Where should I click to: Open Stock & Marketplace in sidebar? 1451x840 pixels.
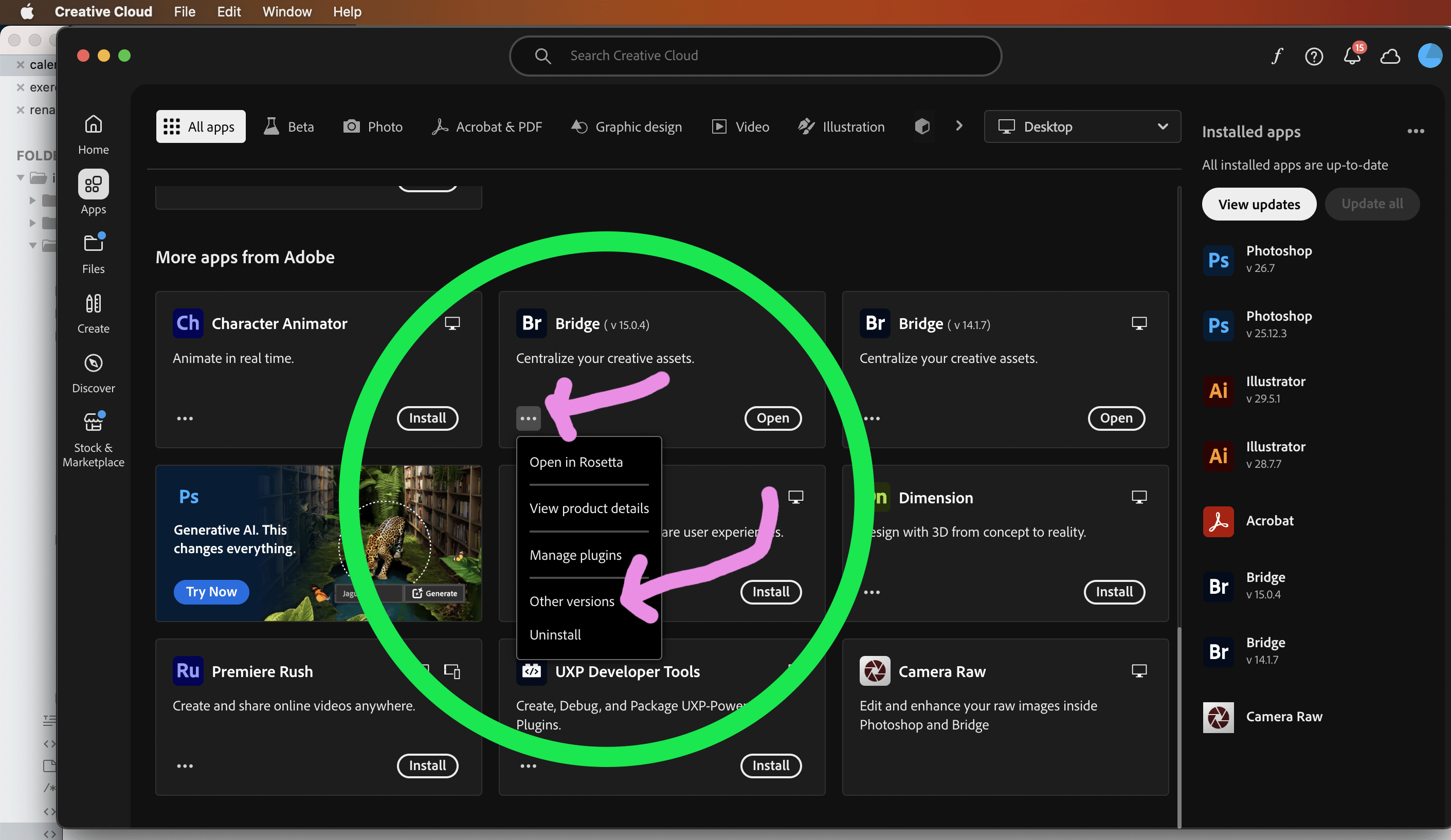coord(93,440)
